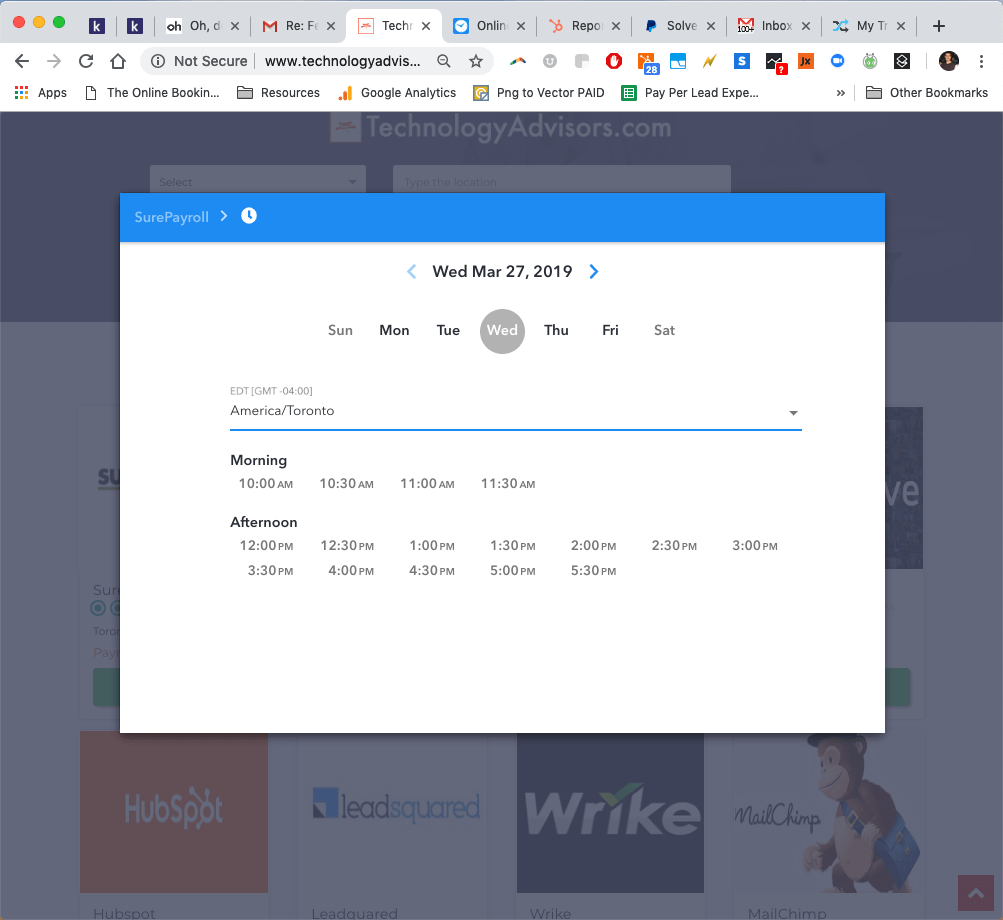Pick the 4:00 PM time slot
The width and height of the screenshot is (1003, 920).
[351, 571]
